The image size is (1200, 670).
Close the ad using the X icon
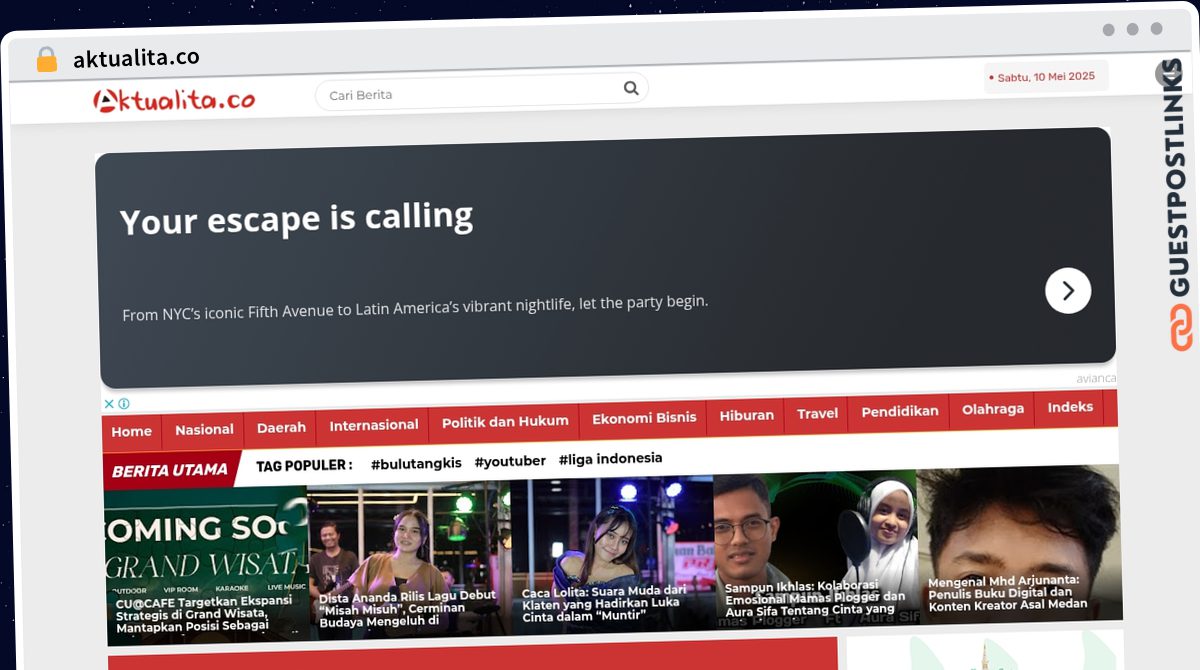[109, 404]
